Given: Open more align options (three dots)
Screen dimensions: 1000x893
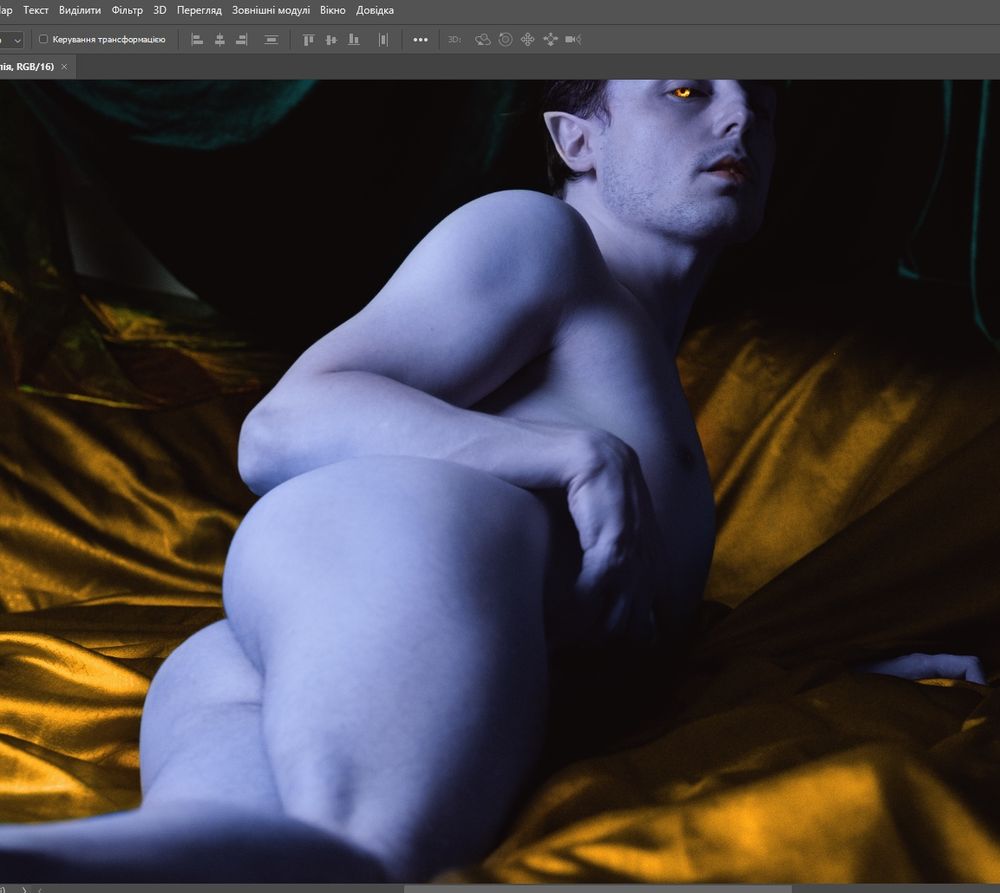Looking at the screenshot, I should [420, 40].
